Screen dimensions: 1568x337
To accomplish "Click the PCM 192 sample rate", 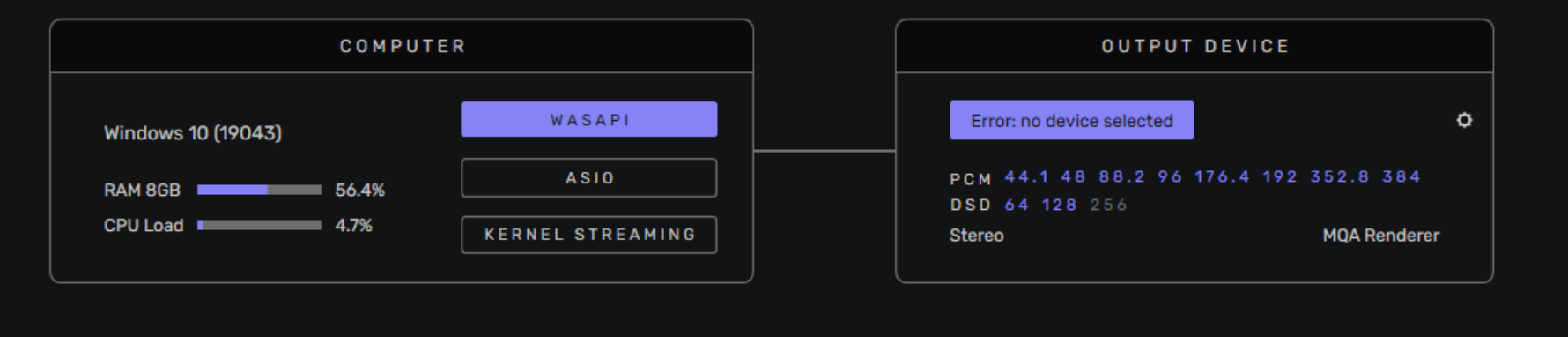I will point(1279,176).
